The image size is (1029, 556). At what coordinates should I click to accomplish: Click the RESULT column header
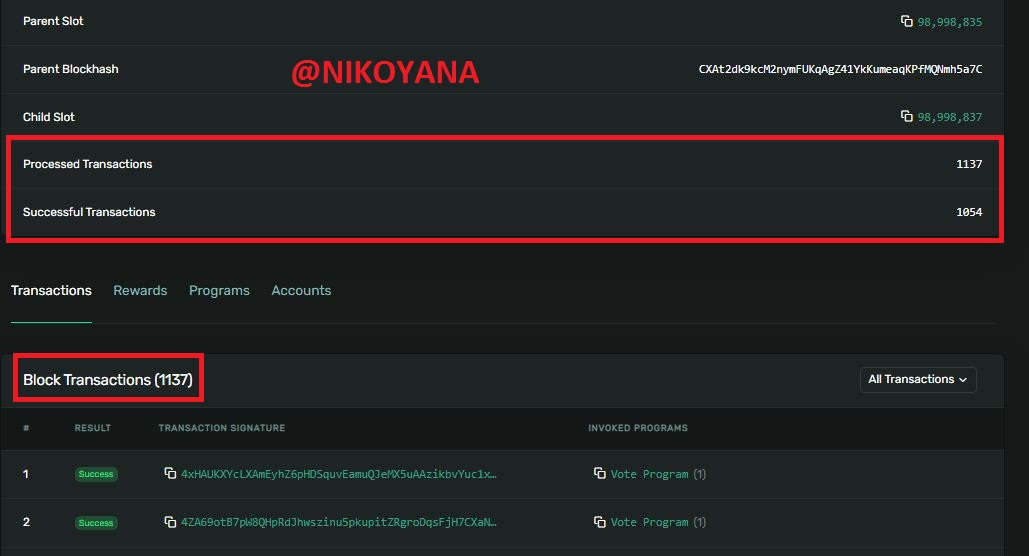click(93, 428)
